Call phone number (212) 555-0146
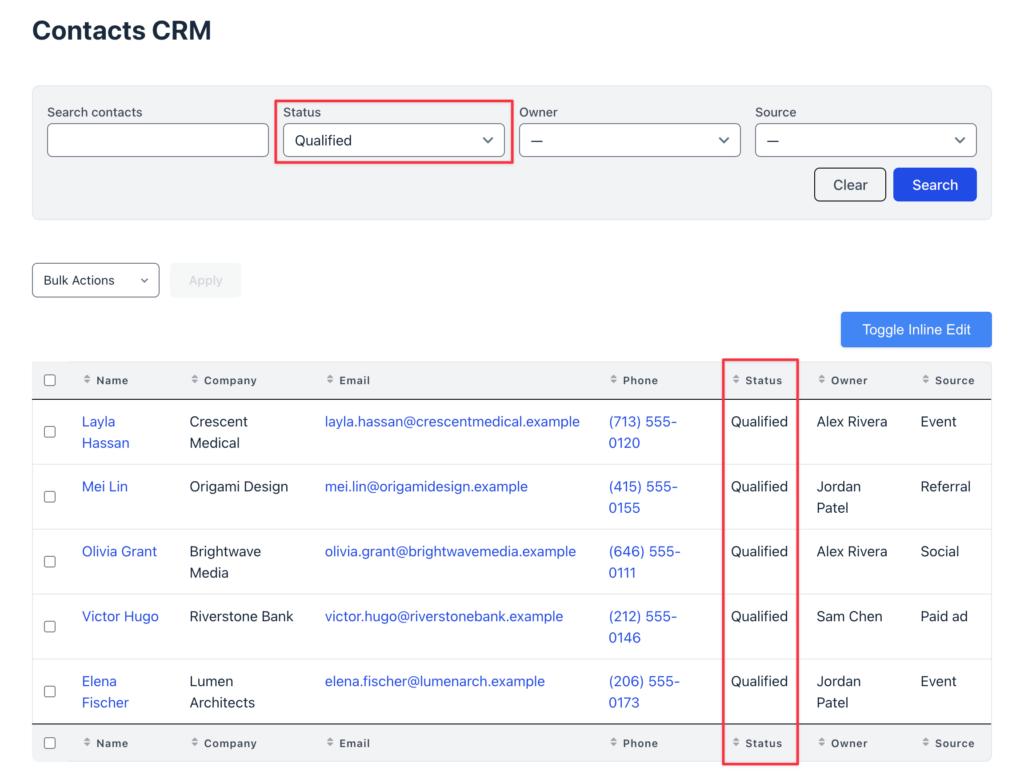1024x784 pixels. point(643,627)
